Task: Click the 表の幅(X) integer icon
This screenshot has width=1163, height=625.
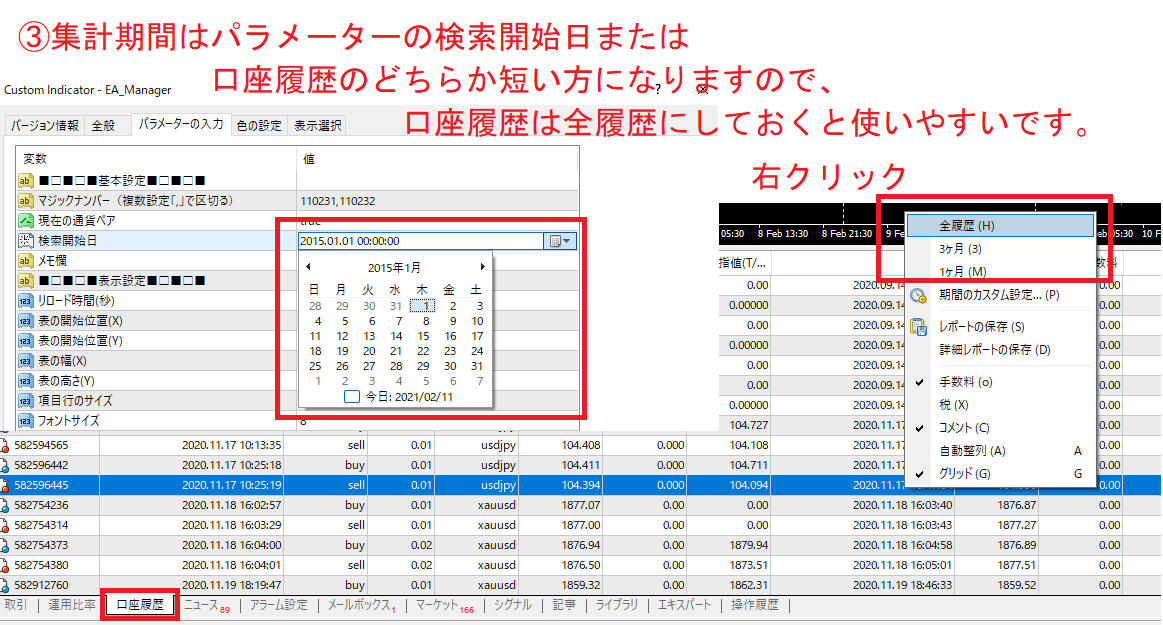Action: pyautogui.click(x=25, y=361)
